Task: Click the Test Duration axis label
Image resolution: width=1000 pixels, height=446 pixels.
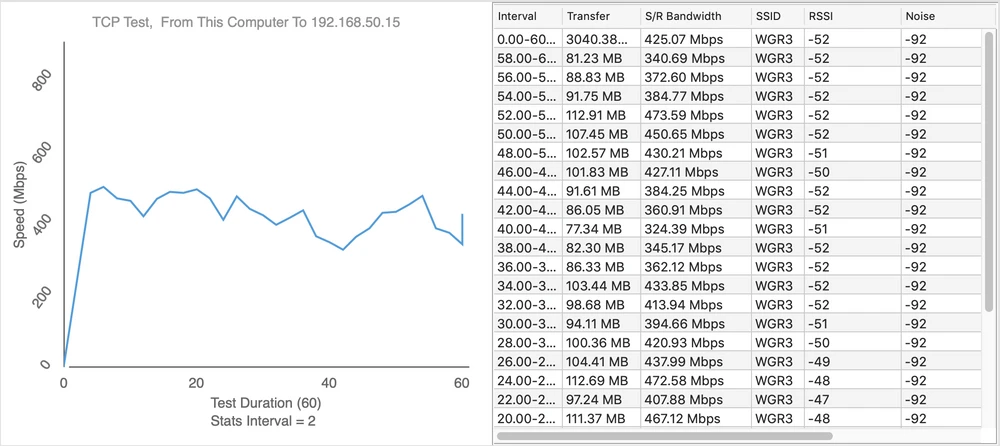Action: click(x=264, y=403)
